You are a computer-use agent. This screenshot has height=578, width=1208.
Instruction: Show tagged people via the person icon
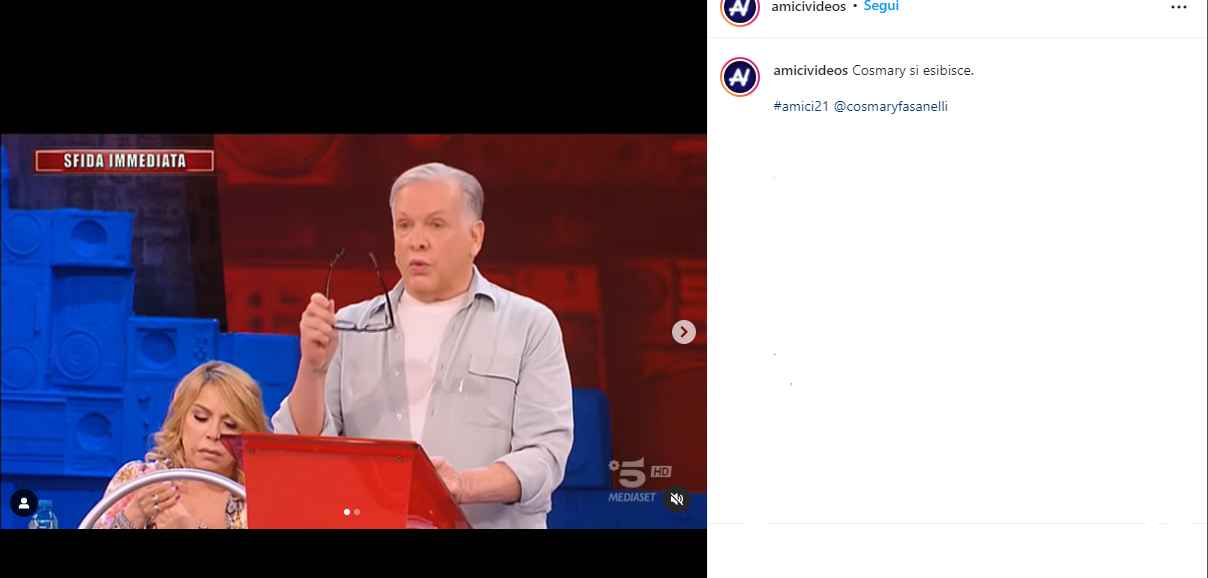(24, 503)
